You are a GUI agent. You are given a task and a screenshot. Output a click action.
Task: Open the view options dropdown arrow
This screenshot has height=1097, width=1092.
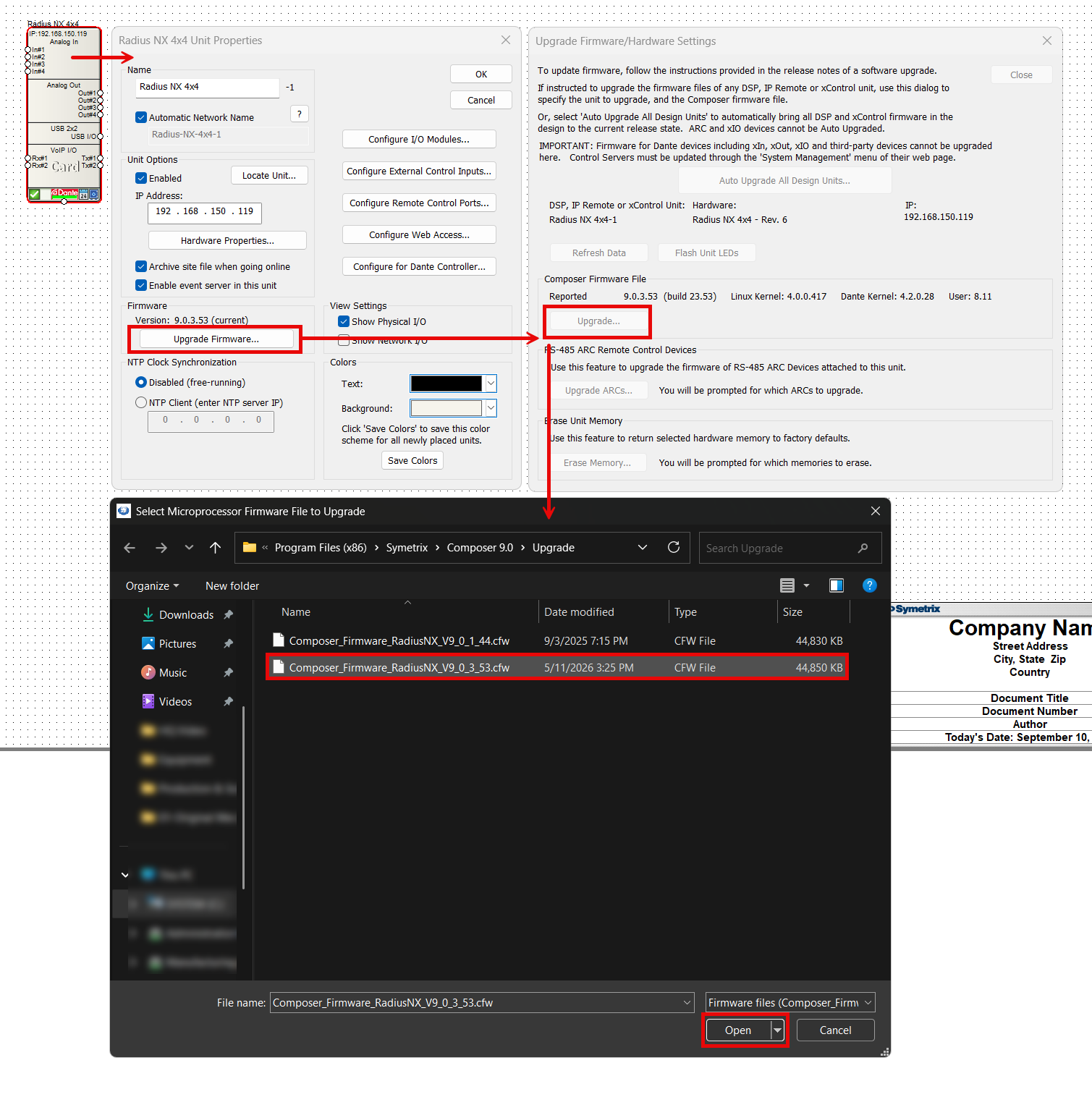point(807,585)
